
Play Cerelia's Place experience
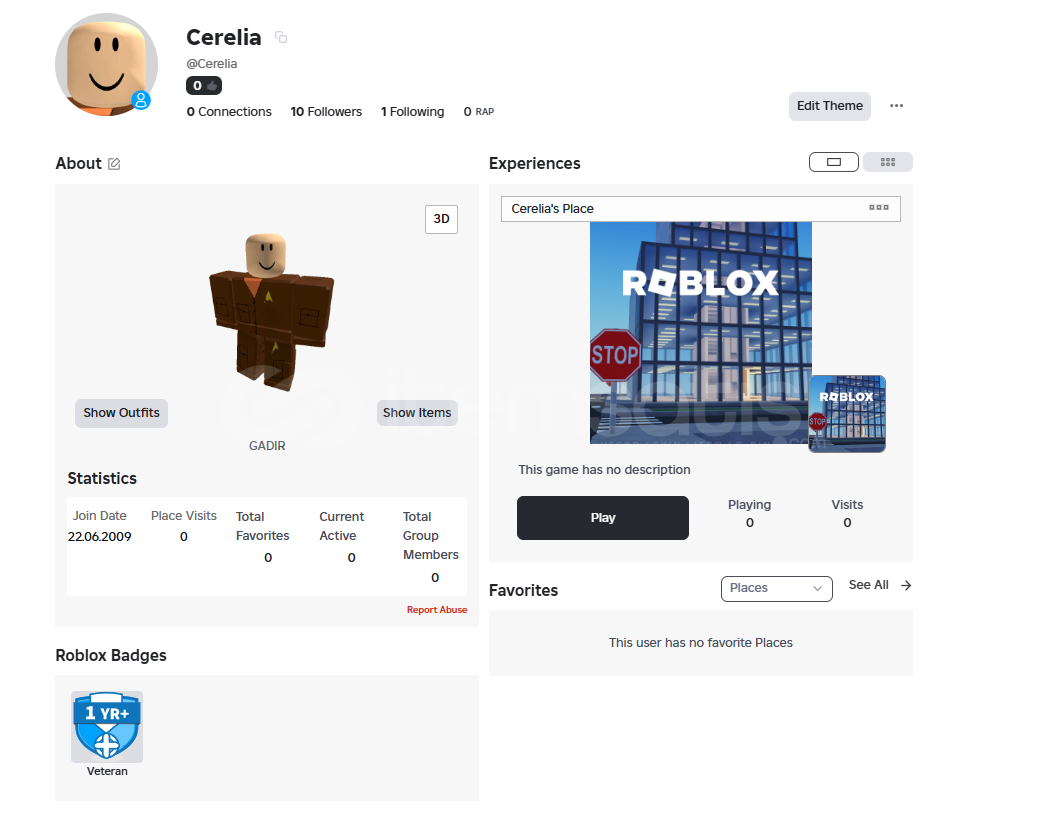(x=602, y=518)
